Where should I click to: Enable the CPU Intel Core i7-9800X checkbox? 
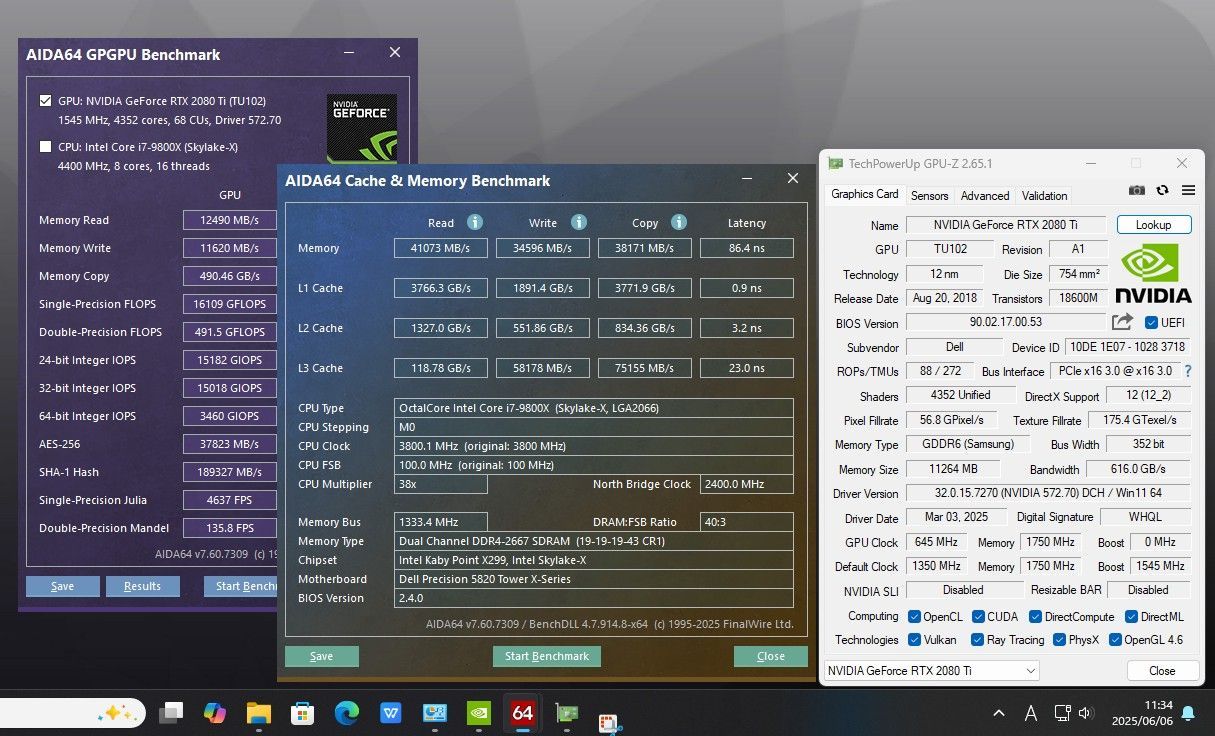tap(45, 147)
